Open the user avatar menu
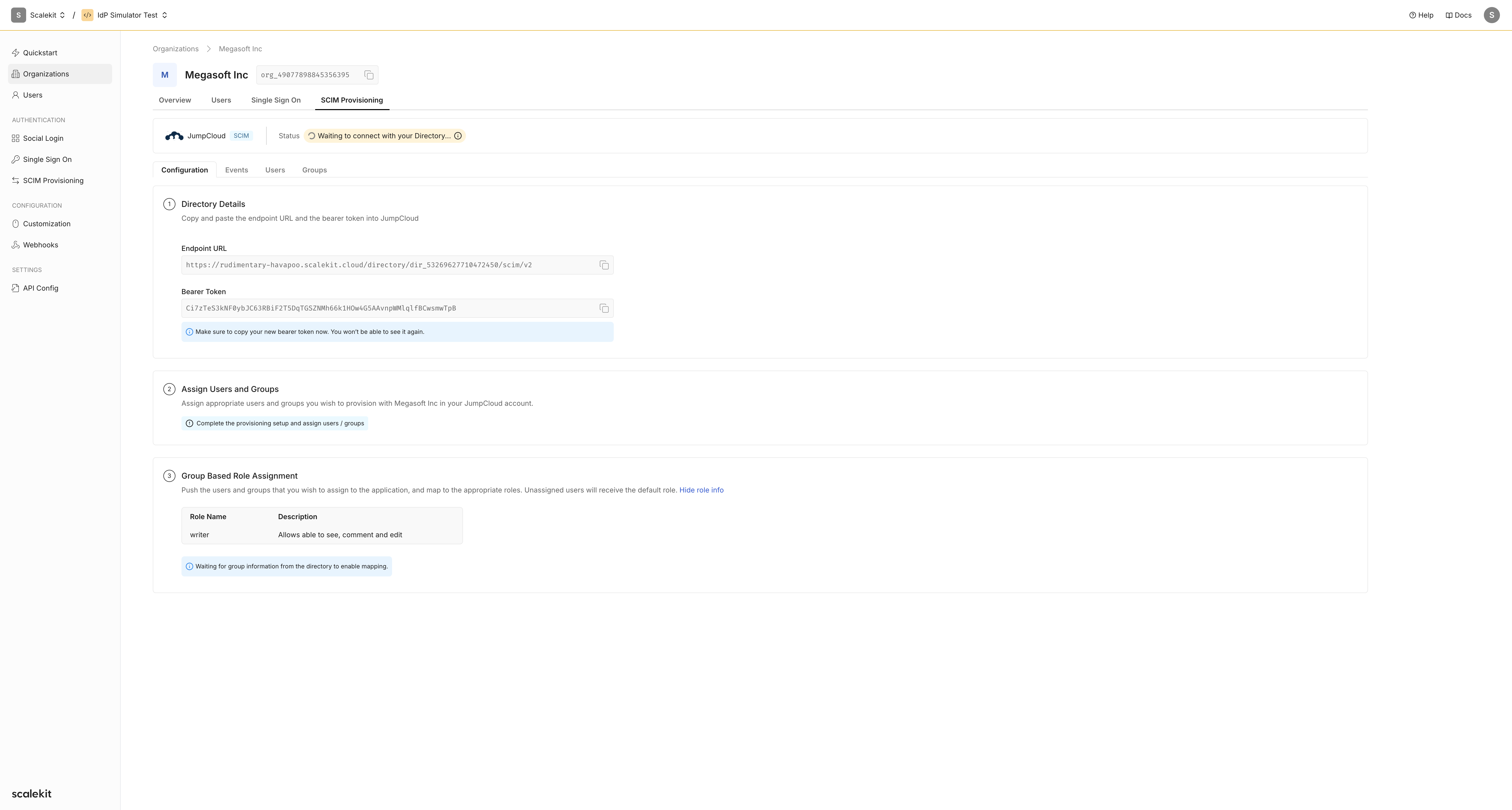1512x810 pixels. pyautogui.click(x=1491, y=15)
